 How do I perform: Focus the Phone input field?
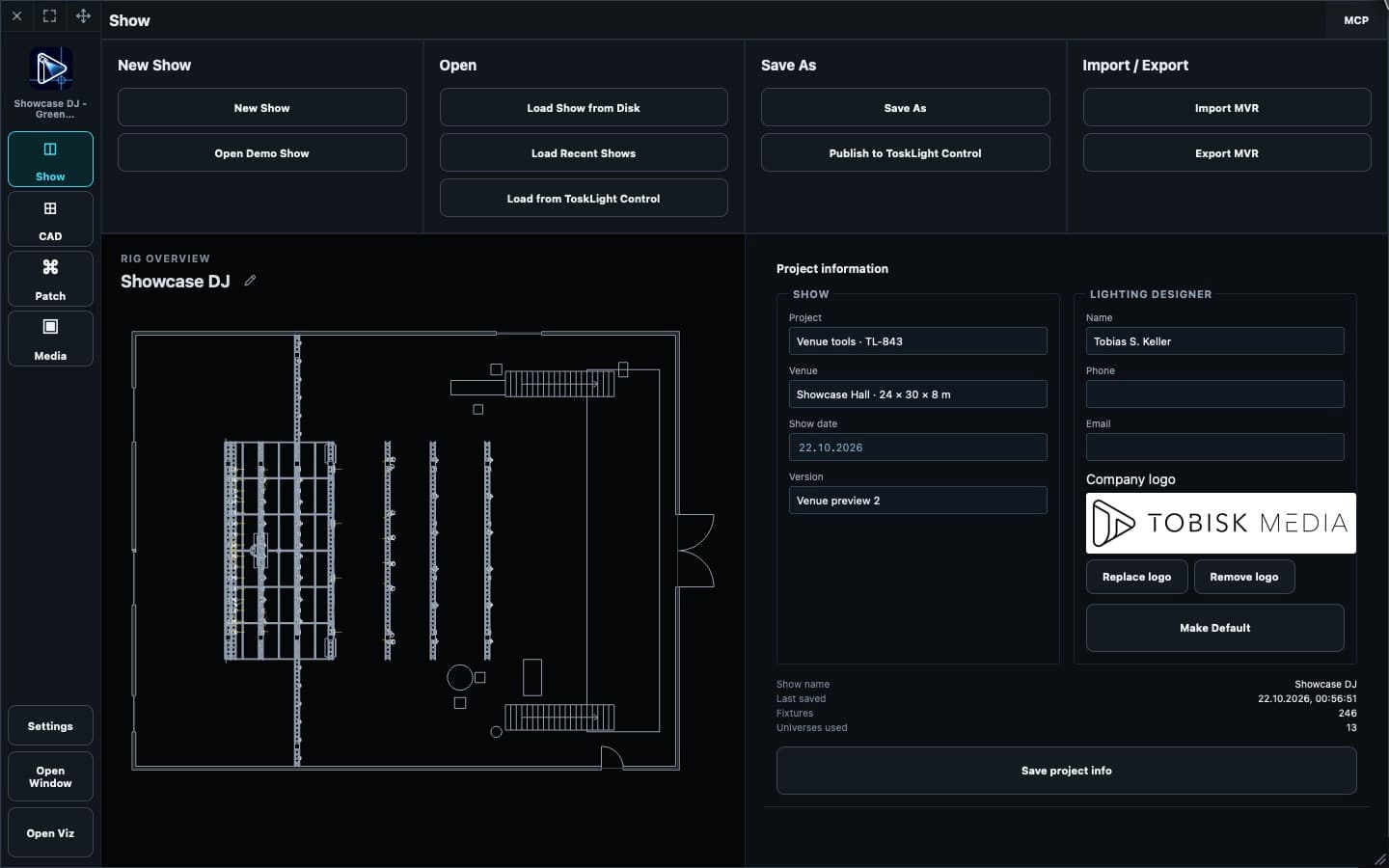1215,394
